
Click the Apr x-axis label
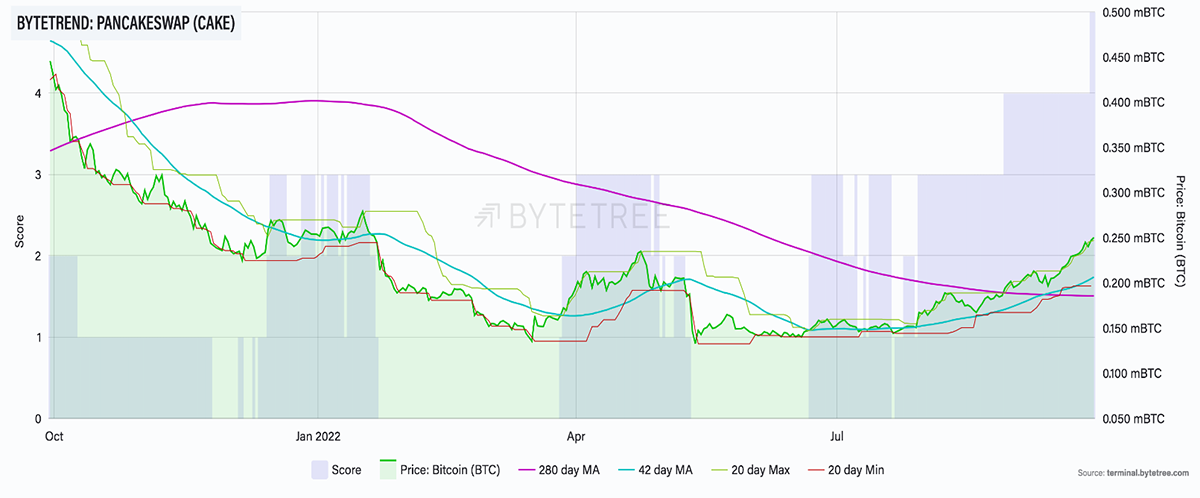click(x=575, y=436)
